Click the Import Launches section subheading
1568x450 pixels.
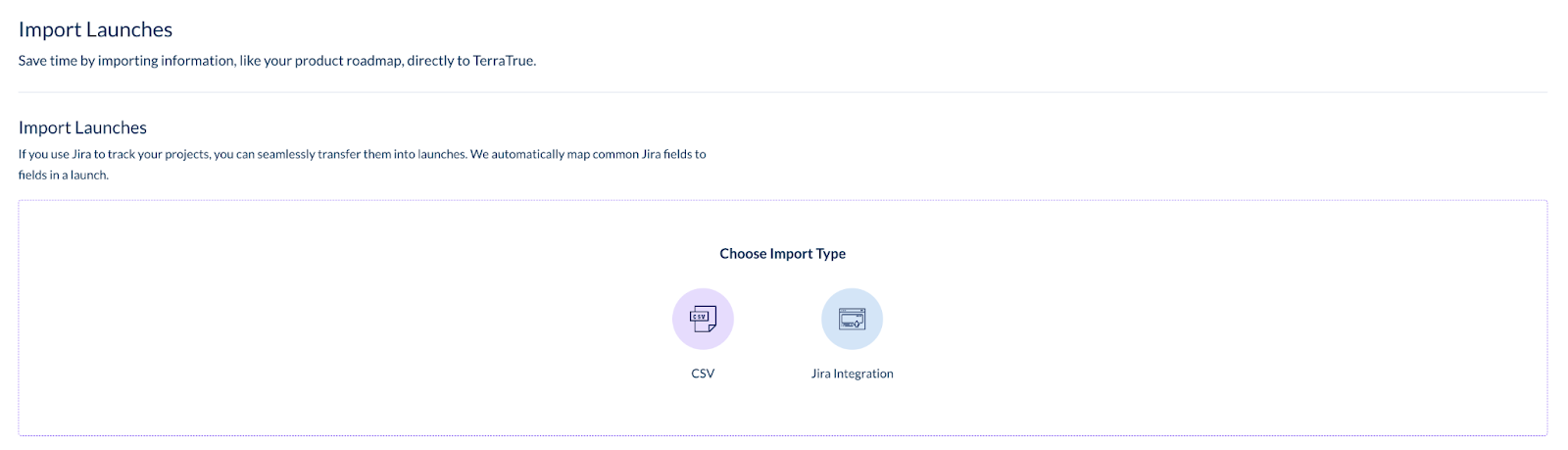coord(82,127)
